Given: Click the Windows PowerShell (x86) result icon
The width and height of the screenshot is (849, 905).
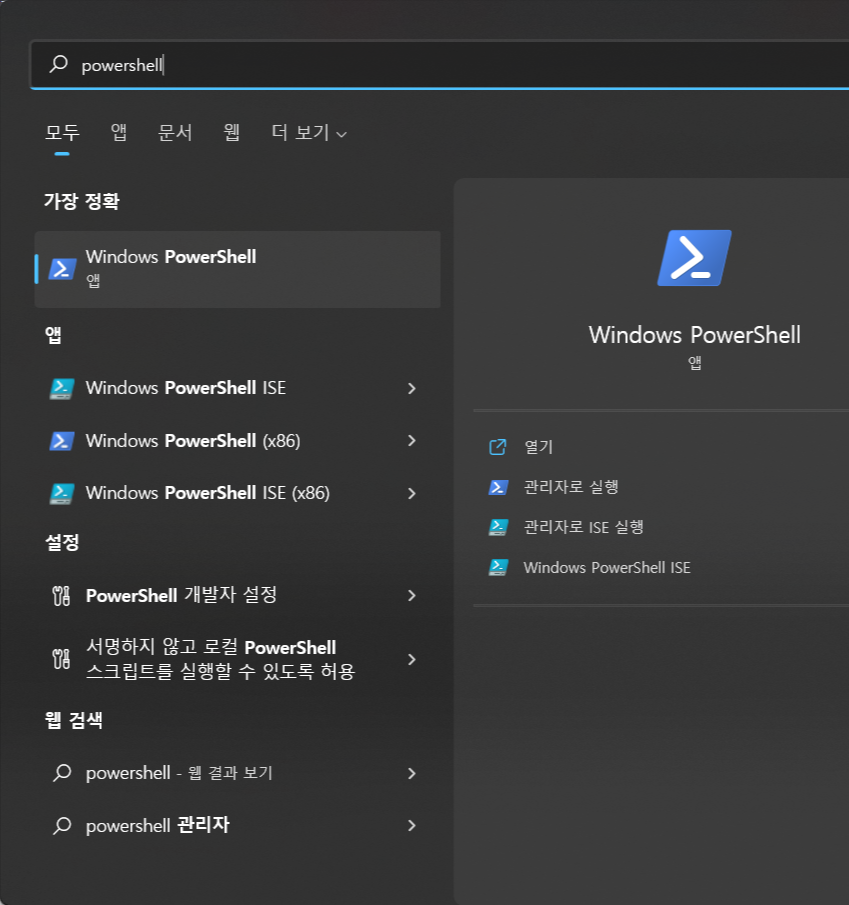Looking at the screenshot, I should [x=62, y=441].
